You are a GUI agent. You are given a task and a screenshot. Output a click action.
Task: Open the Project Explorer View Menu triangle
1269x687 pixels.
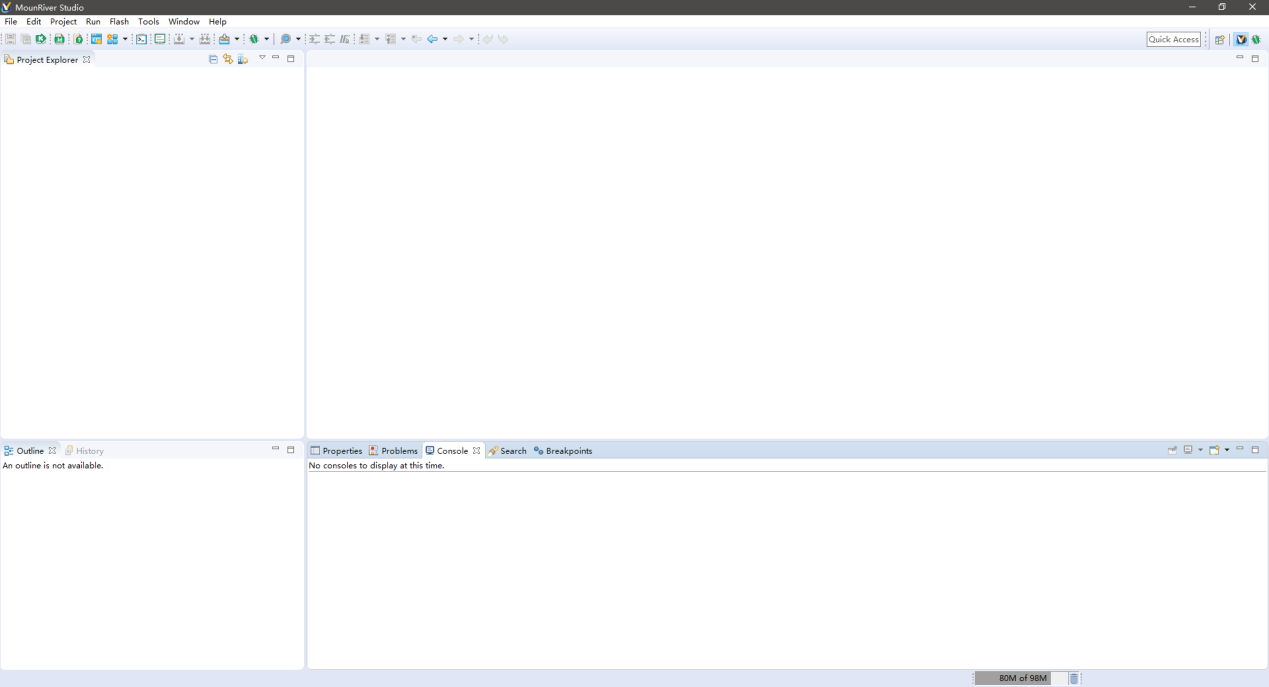pos(262,58)
